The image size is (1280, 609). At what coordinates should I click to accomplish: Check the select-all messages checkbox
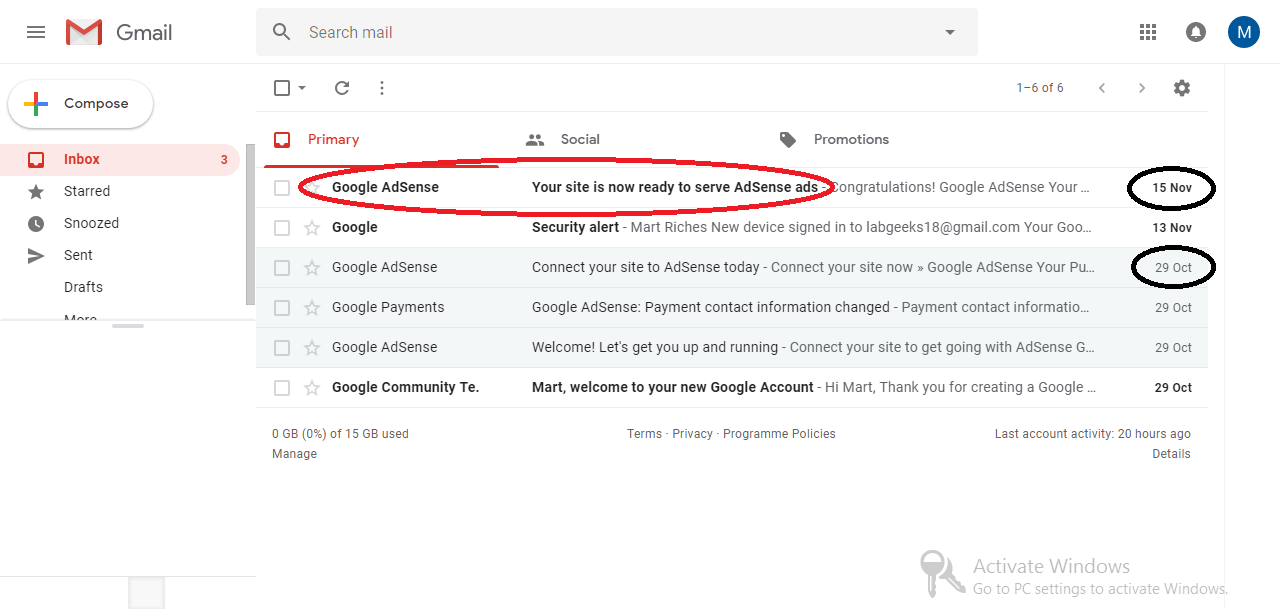click(x=282, y=88)
